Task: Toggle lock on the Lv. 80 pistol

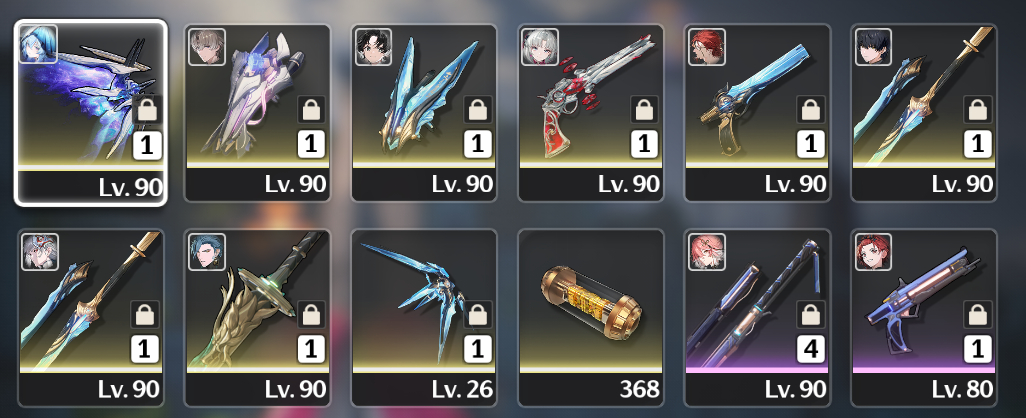Action: [x=978, y=315]
